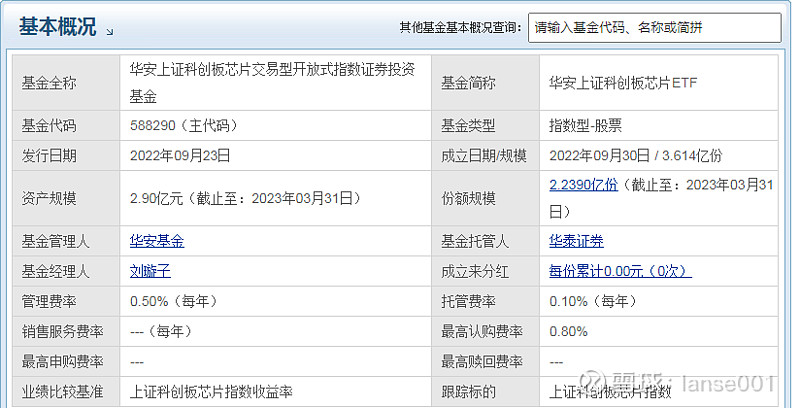Click the 成立日期/规模 label cell

click(484, 156)
